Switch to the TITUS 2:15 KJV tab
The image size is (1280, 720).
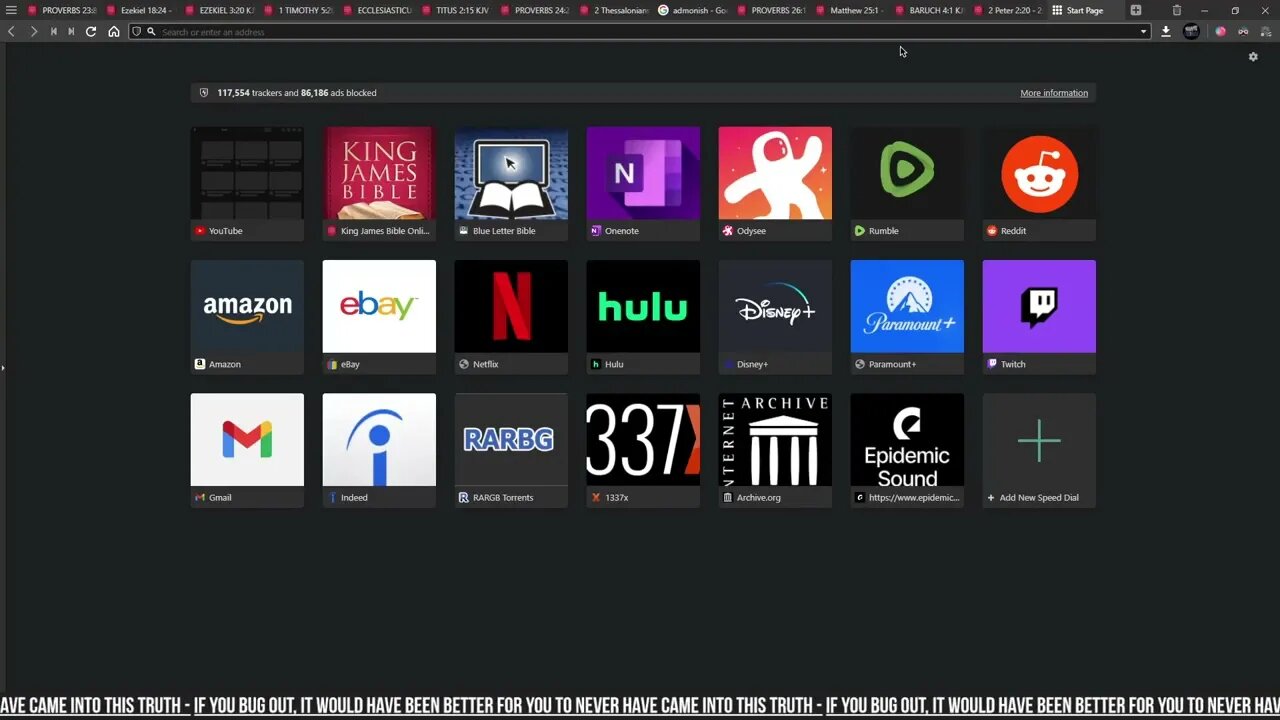(456, 10)
